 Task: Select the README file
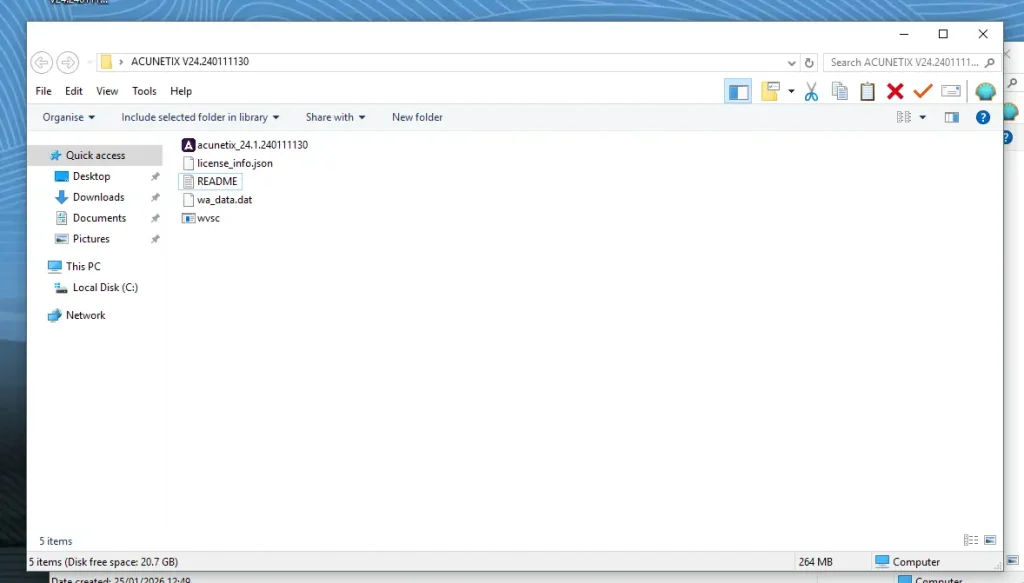(x=210, y=181)
